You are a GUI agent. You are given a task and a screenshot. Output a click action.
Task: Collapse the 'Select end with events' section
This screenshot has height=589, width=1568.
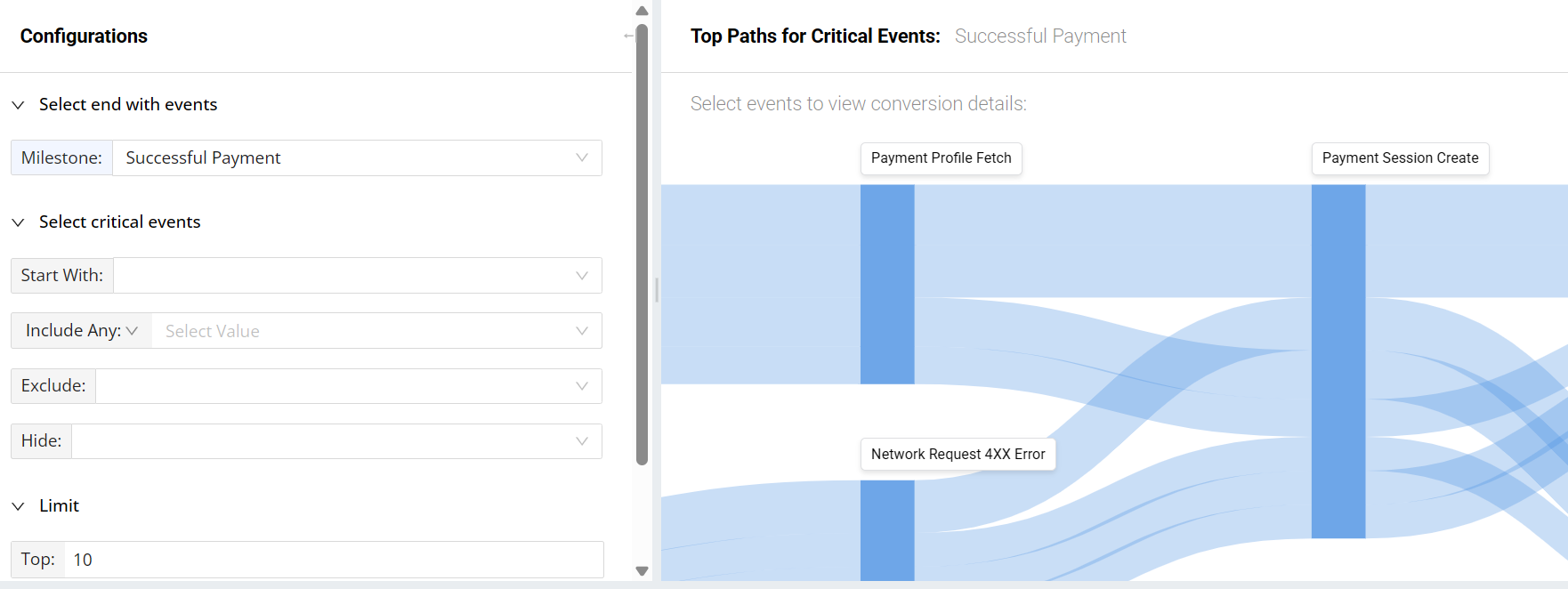tap(18, 105)
